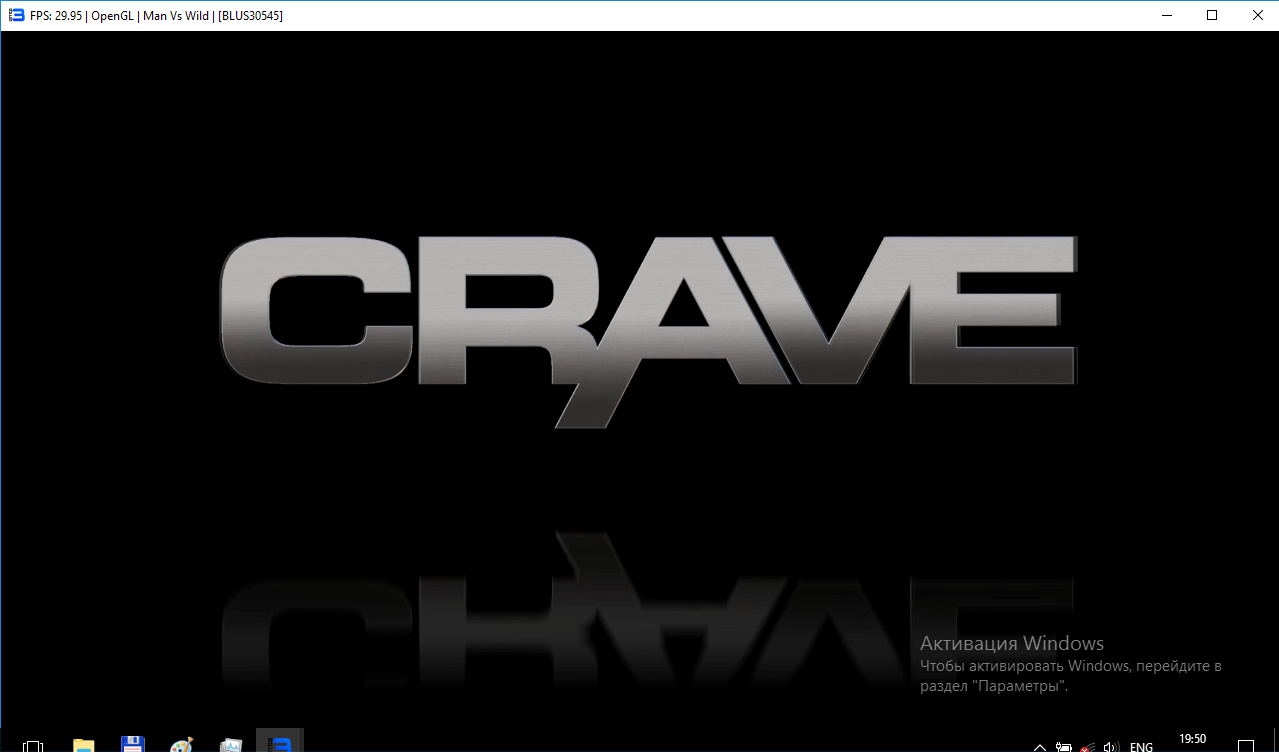The image size is (1279, 752).
Task: Open the Action Center notification icon
Action: click(x=1246, y=747)
